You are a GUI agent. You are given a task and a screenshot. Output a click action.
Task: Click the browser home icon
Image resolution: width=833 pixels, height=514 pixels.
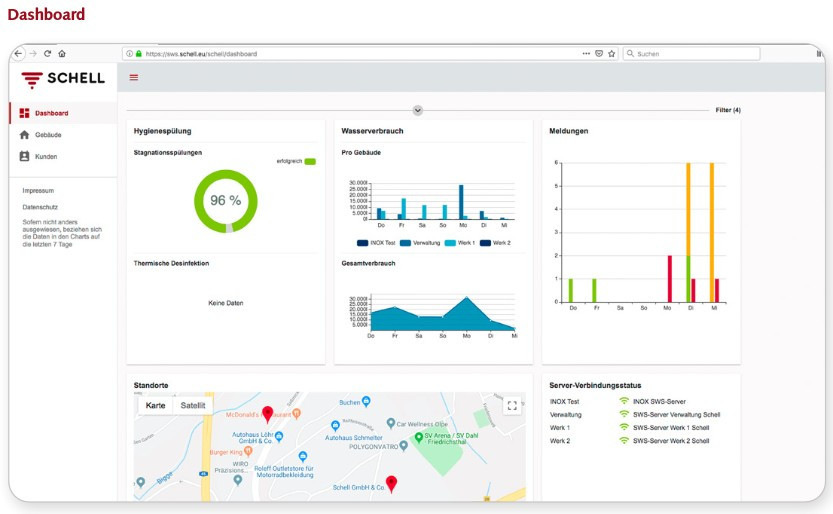(62, 53)
